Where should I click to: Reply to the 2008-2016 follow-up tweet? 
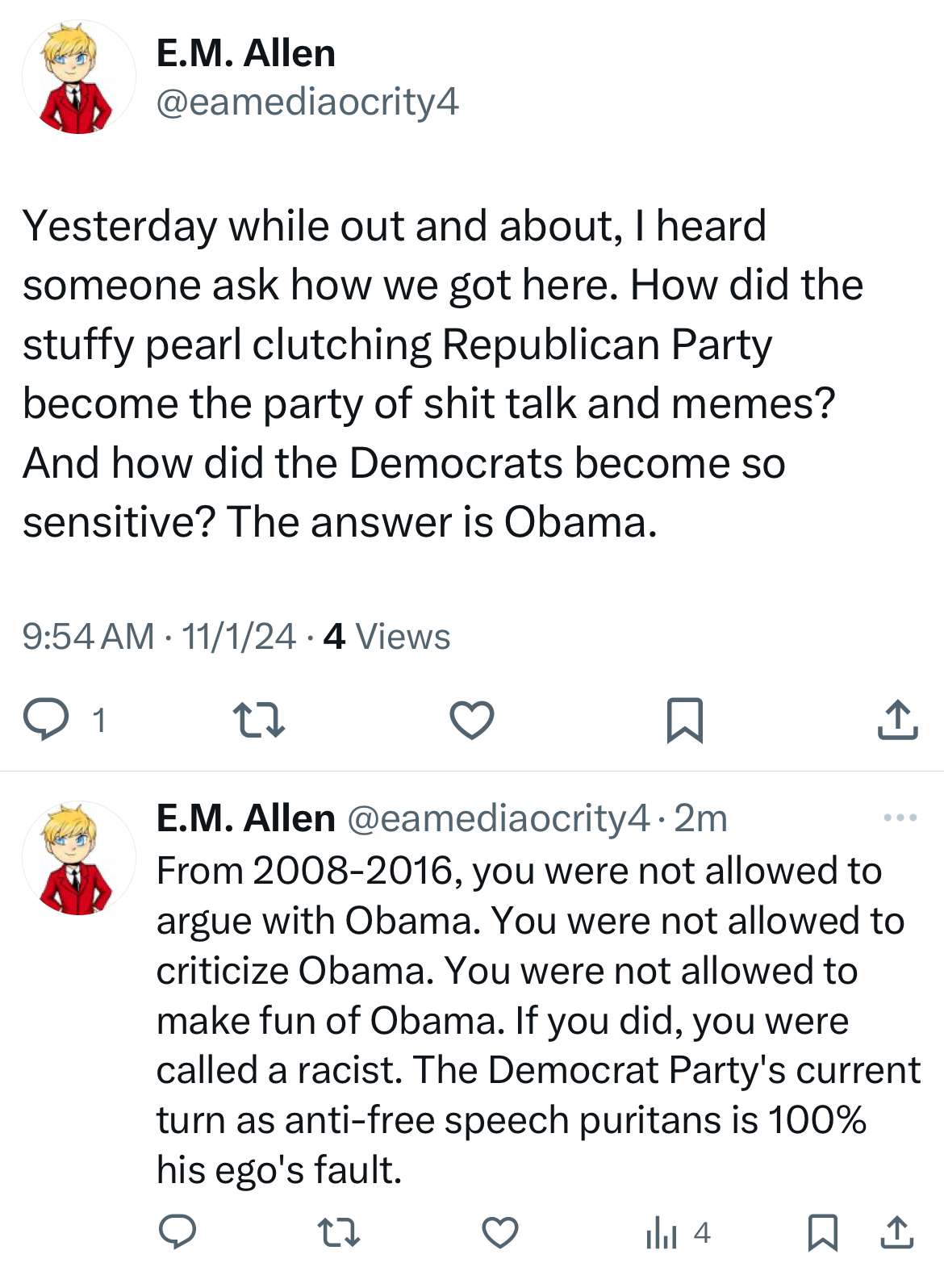pos(178,1232)
